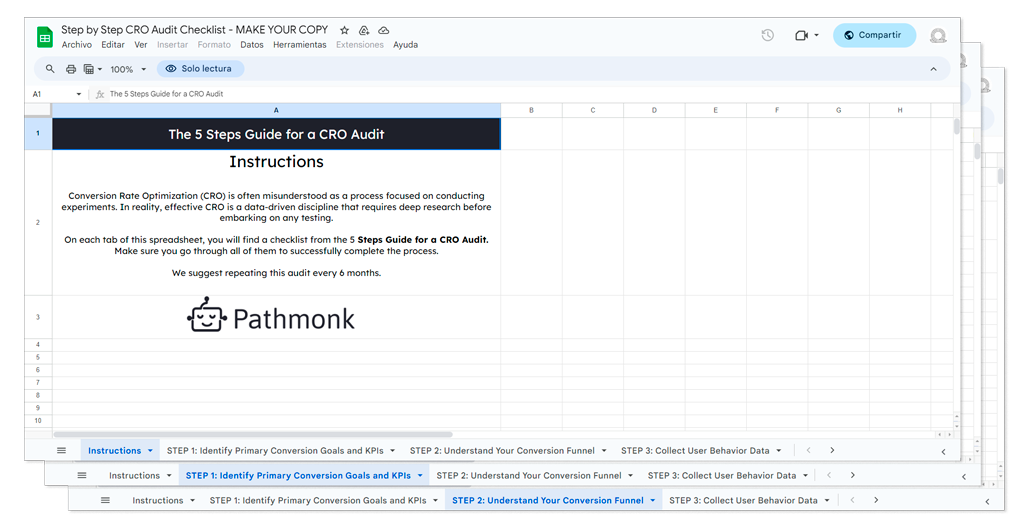Open the Herramientas menu
Screen dimensions: 1024x531
[299, 45]
